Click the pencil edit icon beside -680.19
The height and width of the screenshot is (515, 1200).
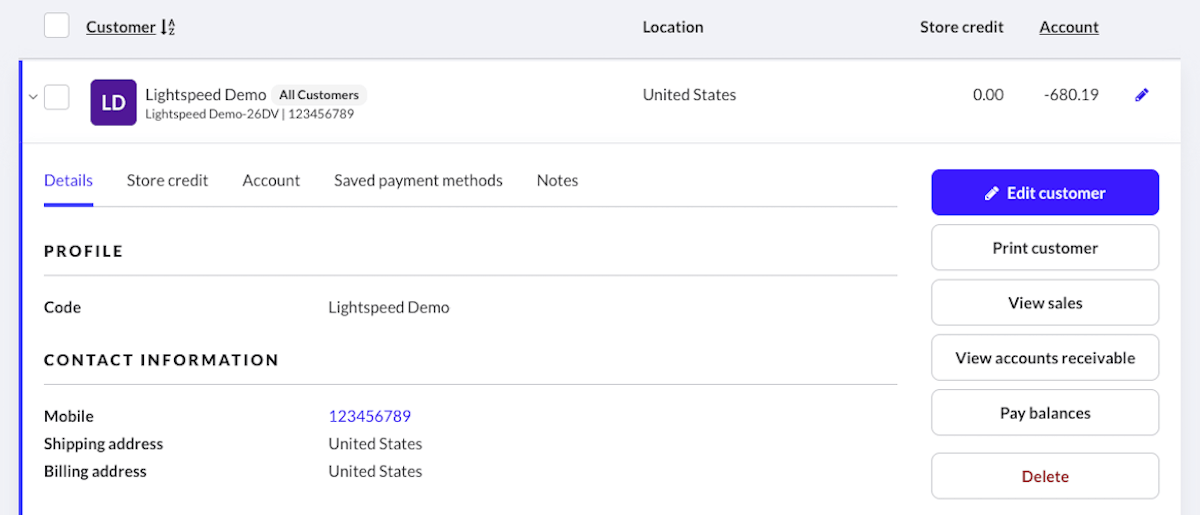pyautogui.click(x=1142, y=95)
